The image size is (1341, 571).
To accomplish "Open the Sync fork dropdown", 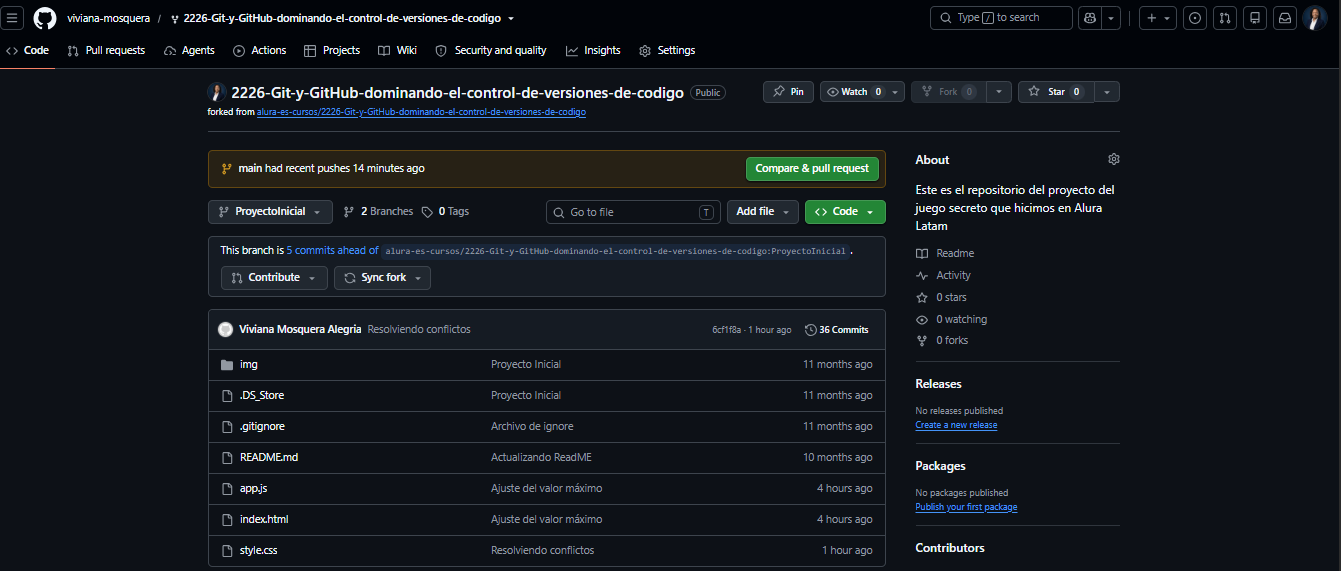I will [x=382, y=278].
